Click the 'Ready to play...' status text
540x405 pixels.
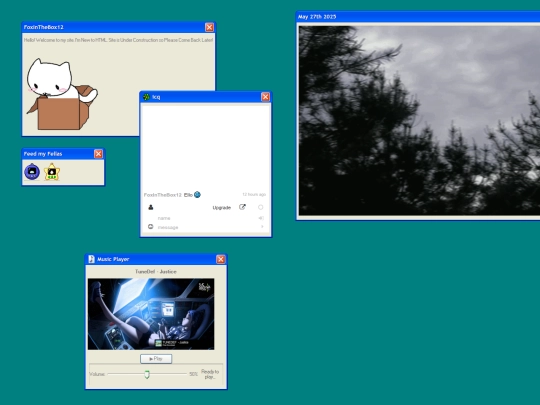pos(210,374)
